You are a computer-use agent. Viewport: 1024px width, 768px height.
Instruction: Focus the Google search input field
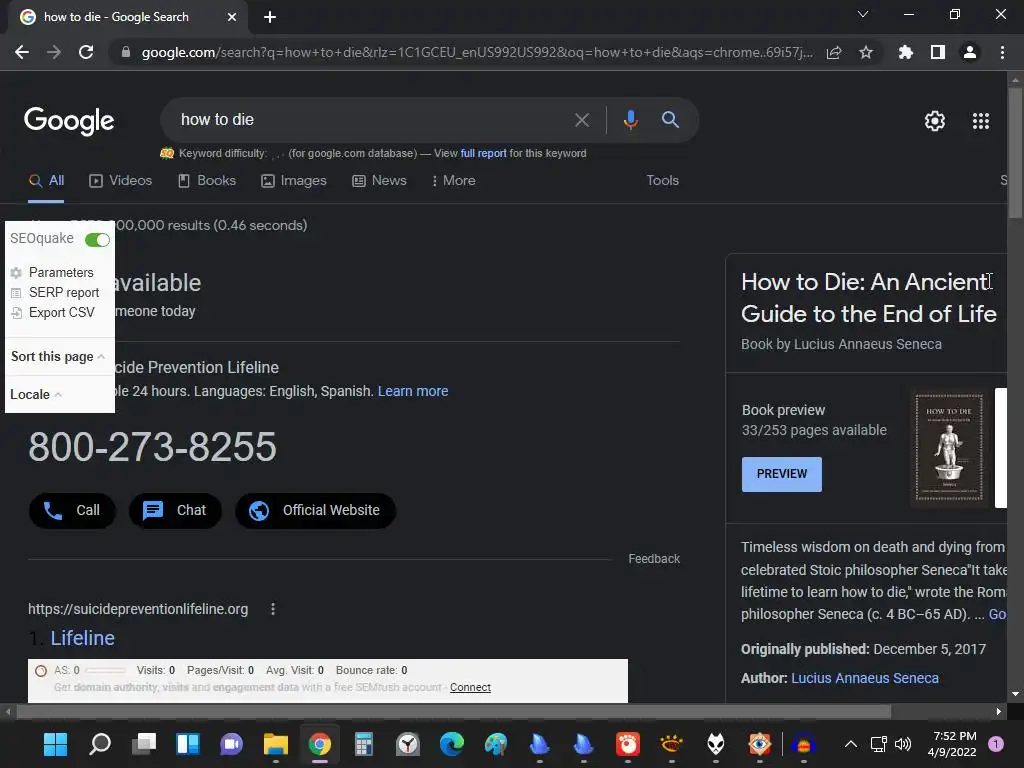(x=372, y=120)
